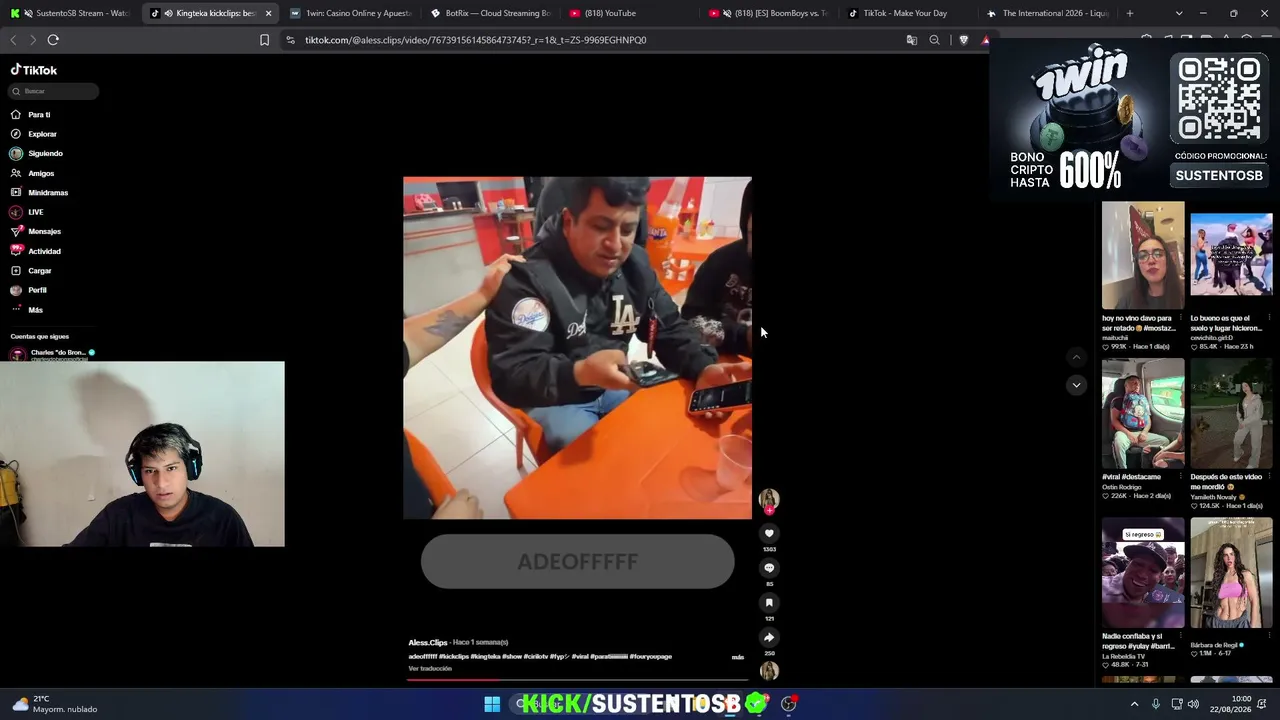
Task: Show hidden system tray icons
Action: point(1134,704)
